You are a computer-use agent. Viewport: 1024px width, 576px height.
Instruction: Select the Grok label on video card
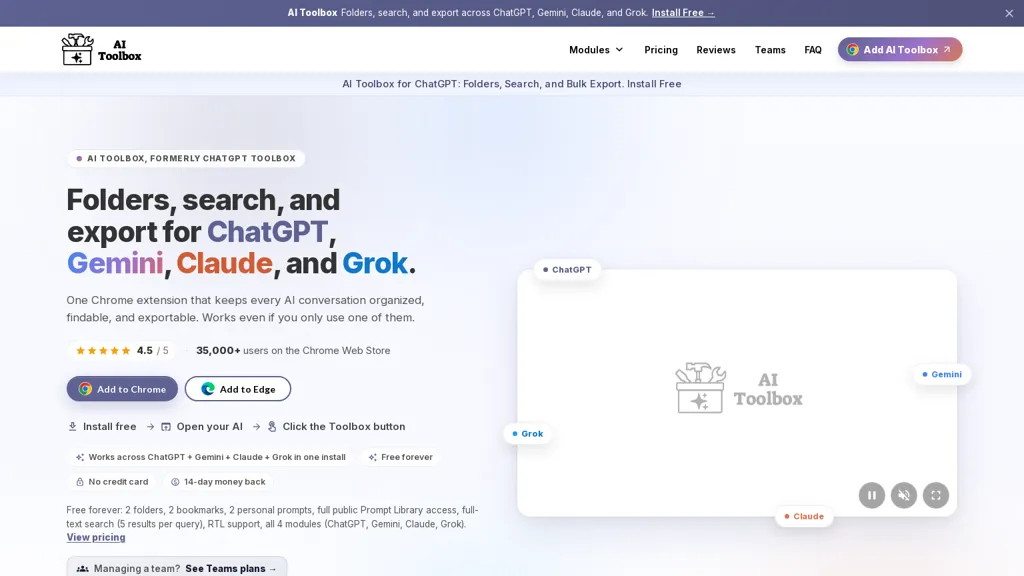click(528, 434)
